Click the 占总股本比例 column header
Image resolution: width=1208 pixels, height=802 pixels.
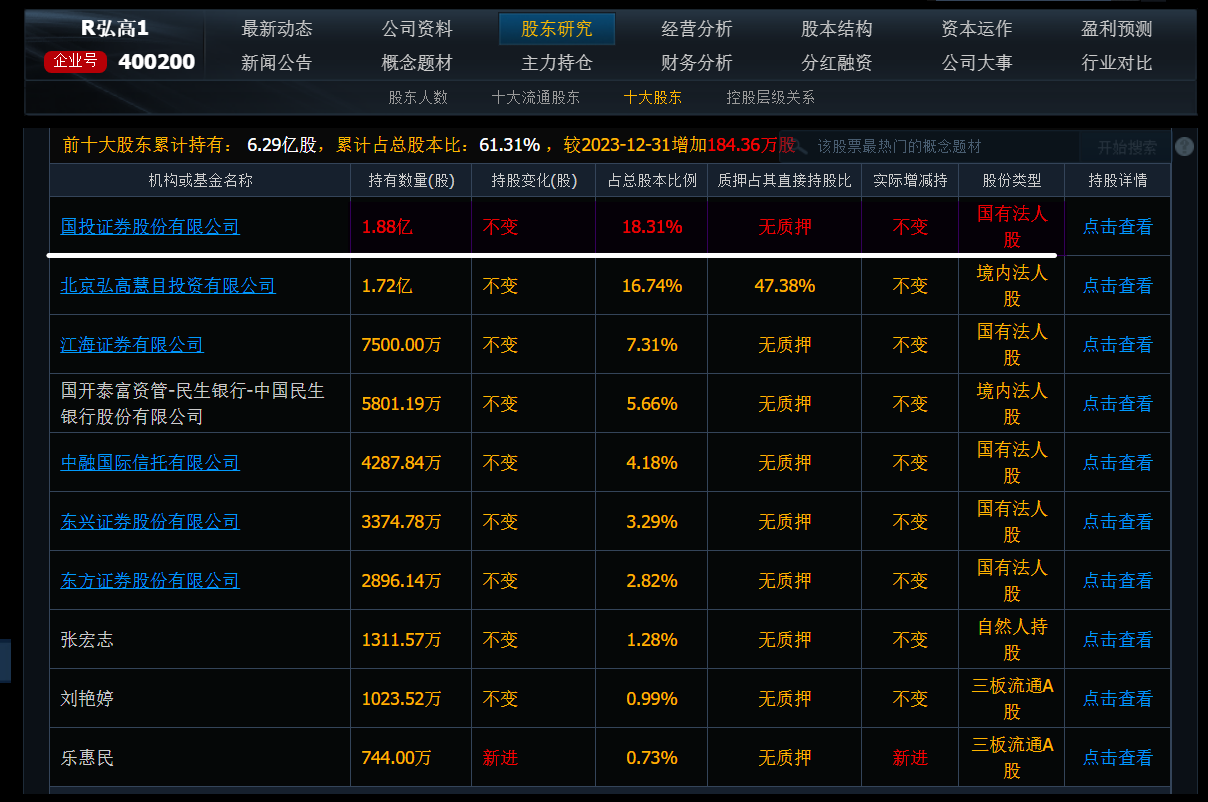coord(652,181)
